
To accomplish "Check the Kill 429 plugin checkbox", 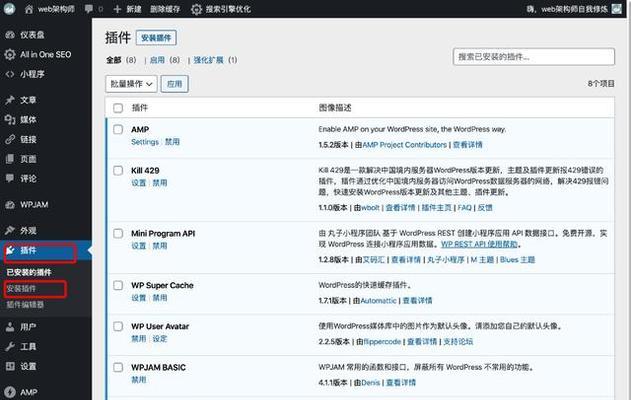I will pyautogui.click(x=118, y=170).
